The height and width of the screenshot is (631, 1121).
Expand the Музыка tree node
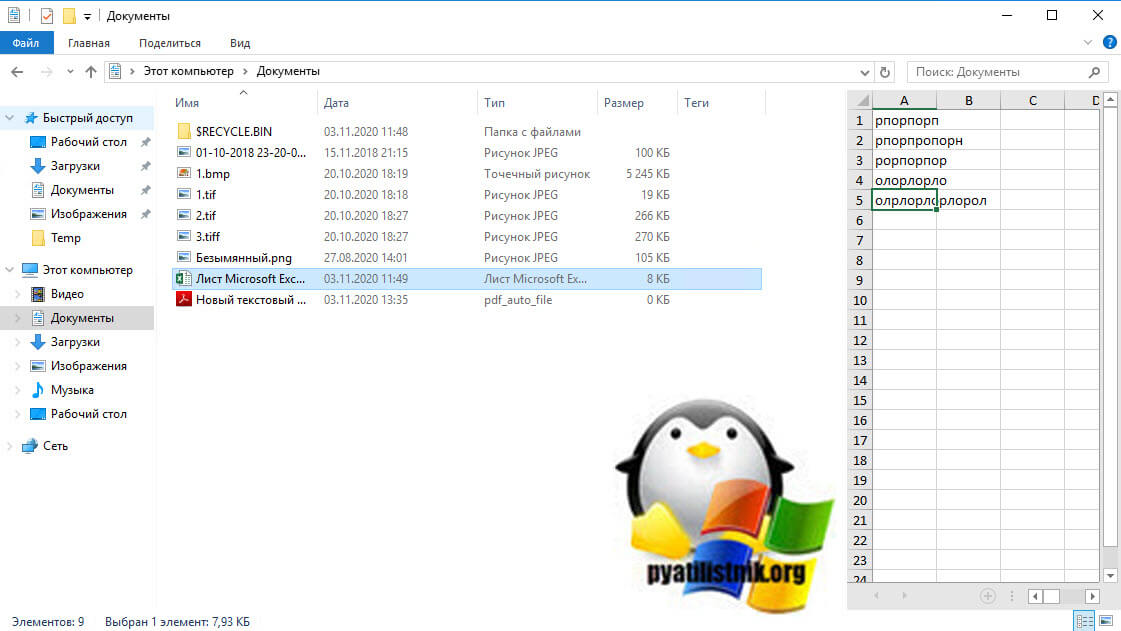point(18,390)
